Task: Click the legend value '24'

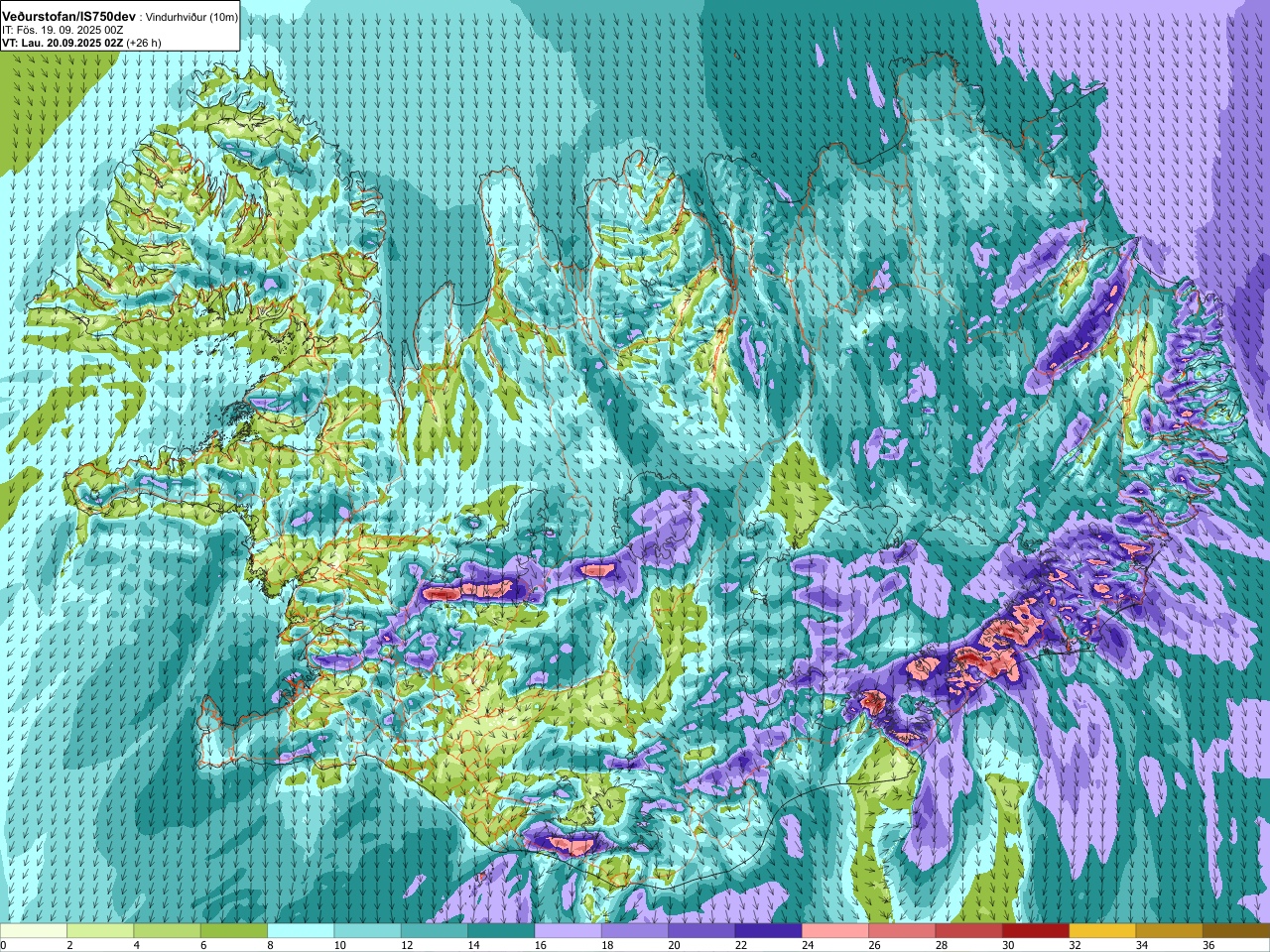Action: [x=808, y=945]
